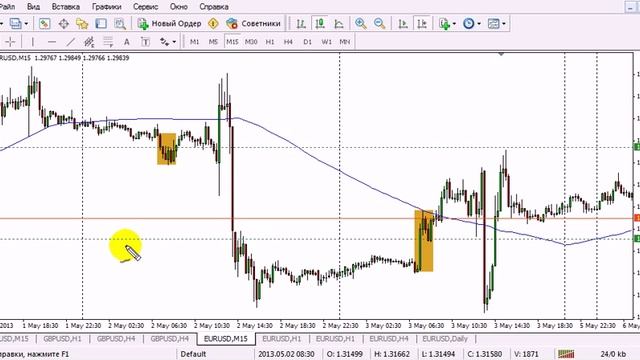Expand the Profiles dropdown arrow
The height and width of the screenshot is (360, 640).
(x=27, y=24)
